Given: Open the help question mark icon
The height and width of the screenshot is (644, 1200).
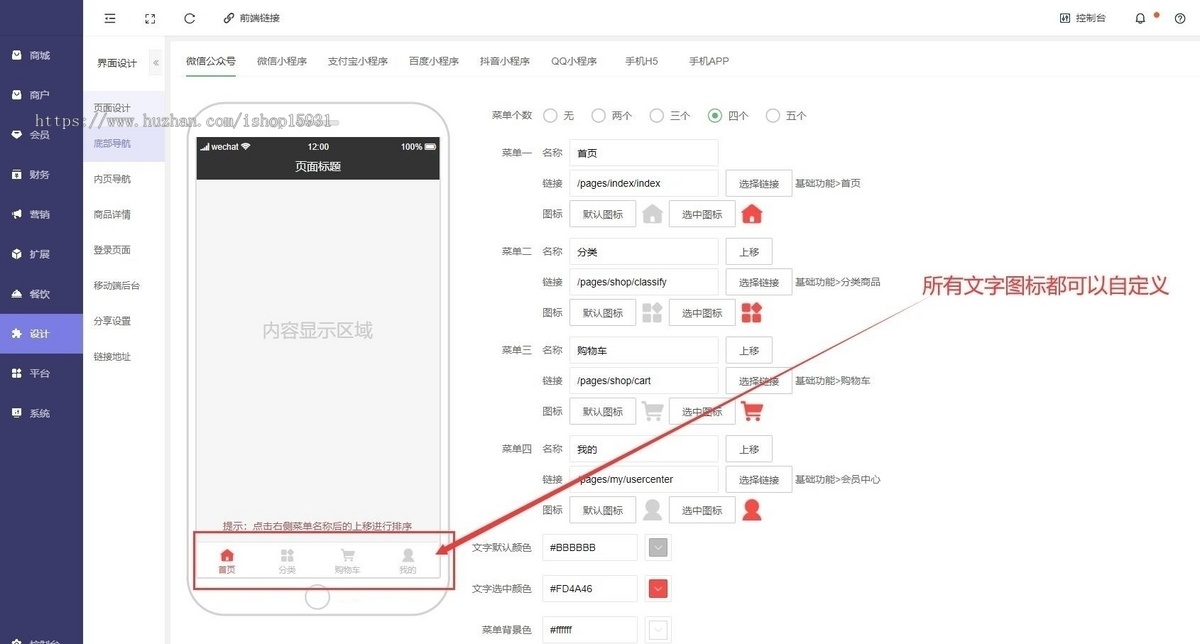Looking at the screenshot, I should (x=1180, y=18).
